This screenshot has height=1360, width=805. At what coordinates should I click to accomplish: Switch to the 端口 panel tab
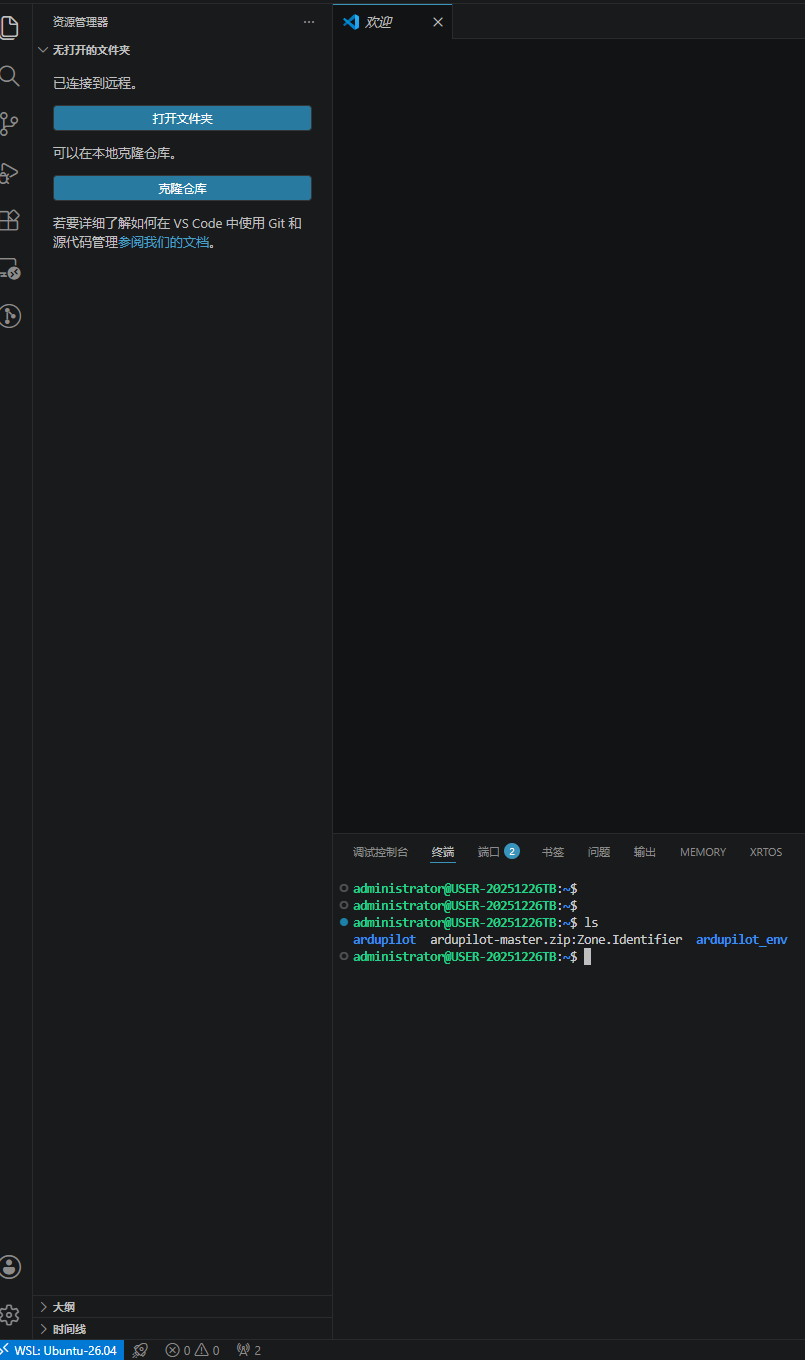pyautogui.click(x=489, y=852)
